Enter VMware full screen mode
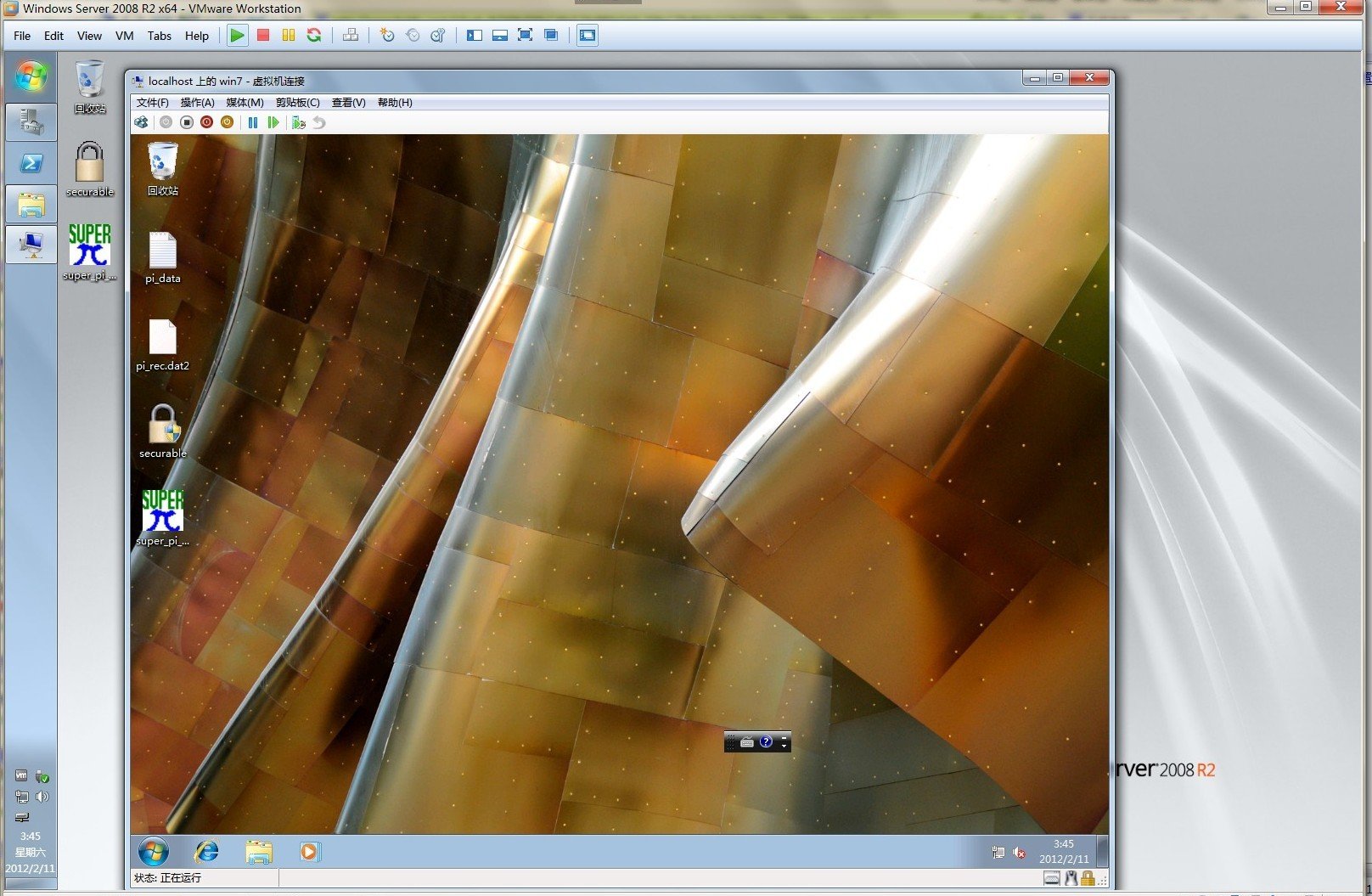Screen dimensions: 1372x896 [x=526, y=35]
